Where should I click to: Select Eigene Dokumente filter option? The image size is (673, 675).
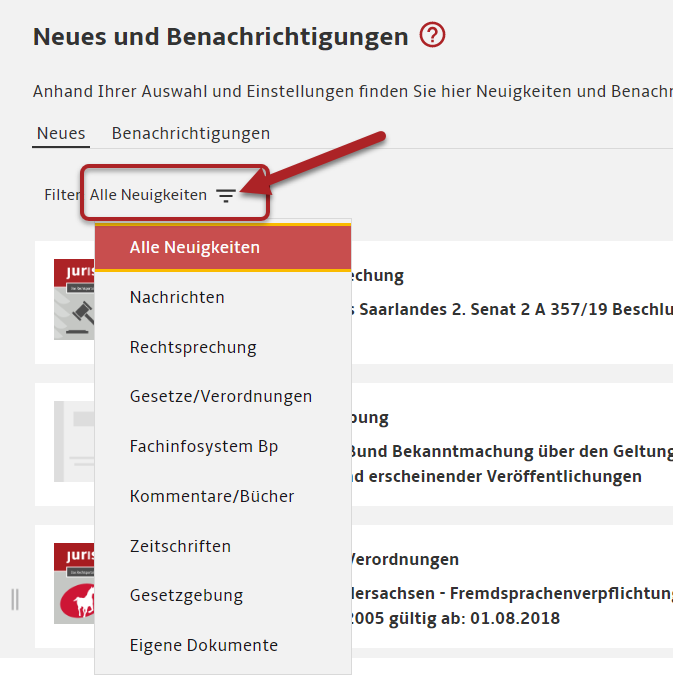tap(204, 645)
